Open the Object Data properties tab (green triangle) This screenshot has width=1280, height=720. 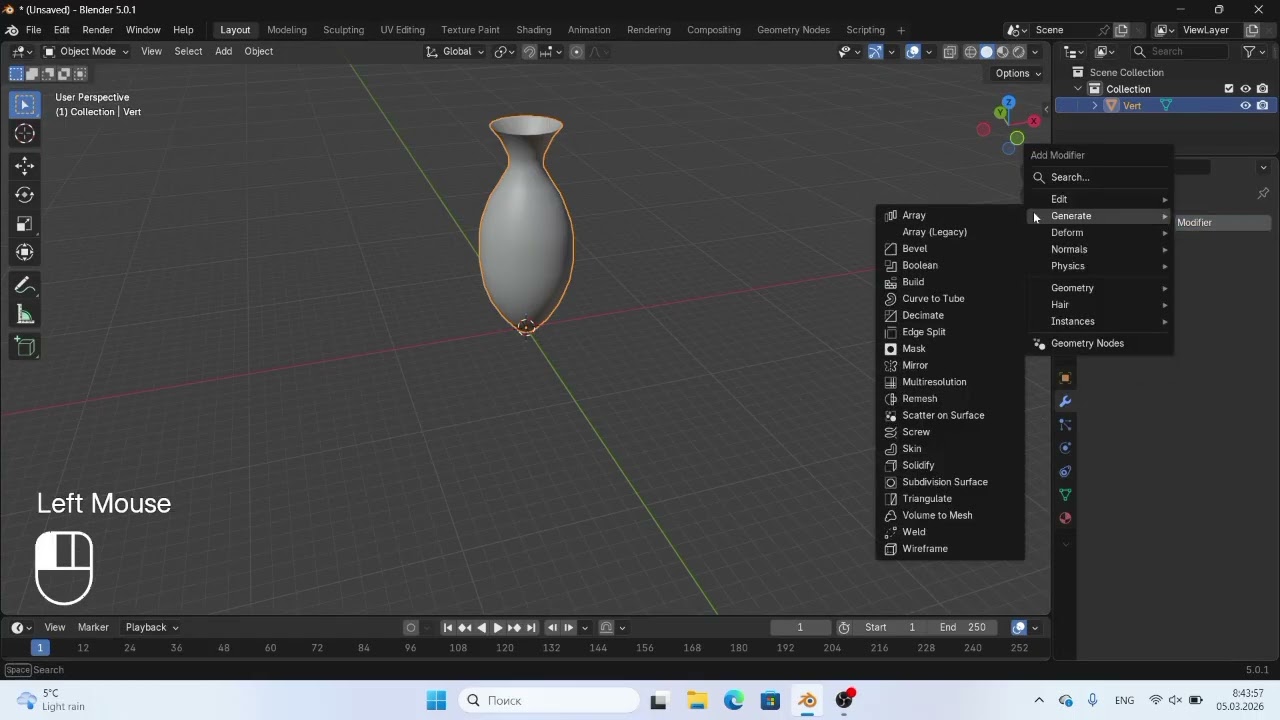click(1065, 495)
